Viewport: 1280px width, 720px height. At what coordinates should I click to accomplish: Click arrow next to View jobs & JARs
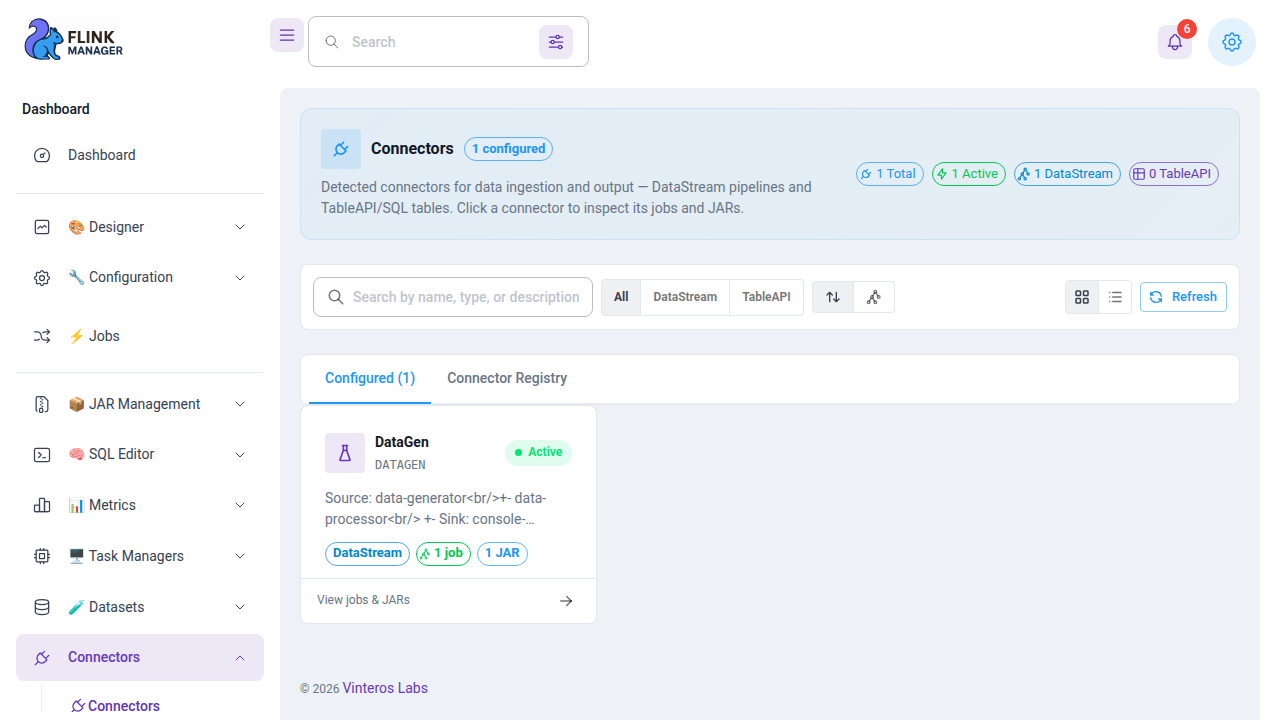tap(566, 601)
